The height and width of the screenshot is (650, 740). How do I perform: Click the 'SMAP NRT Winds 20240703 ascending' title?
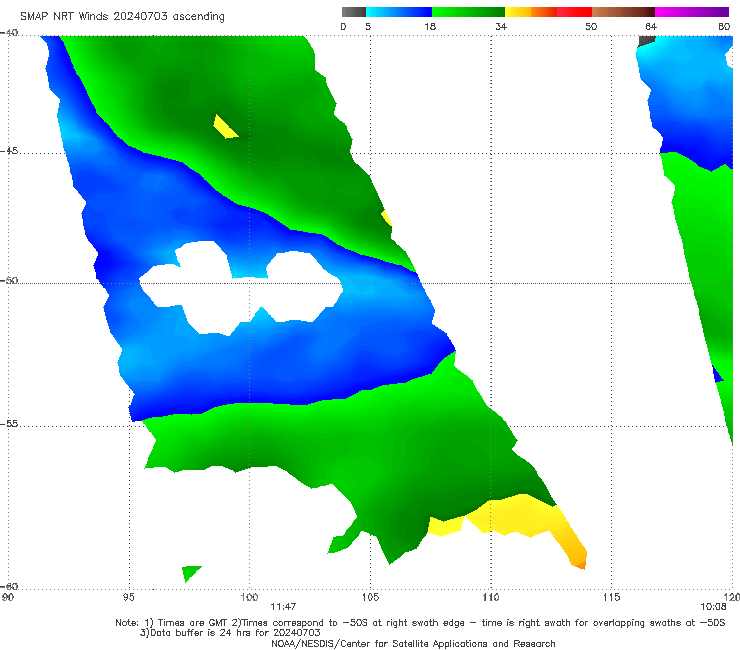[x=122, y=17]
